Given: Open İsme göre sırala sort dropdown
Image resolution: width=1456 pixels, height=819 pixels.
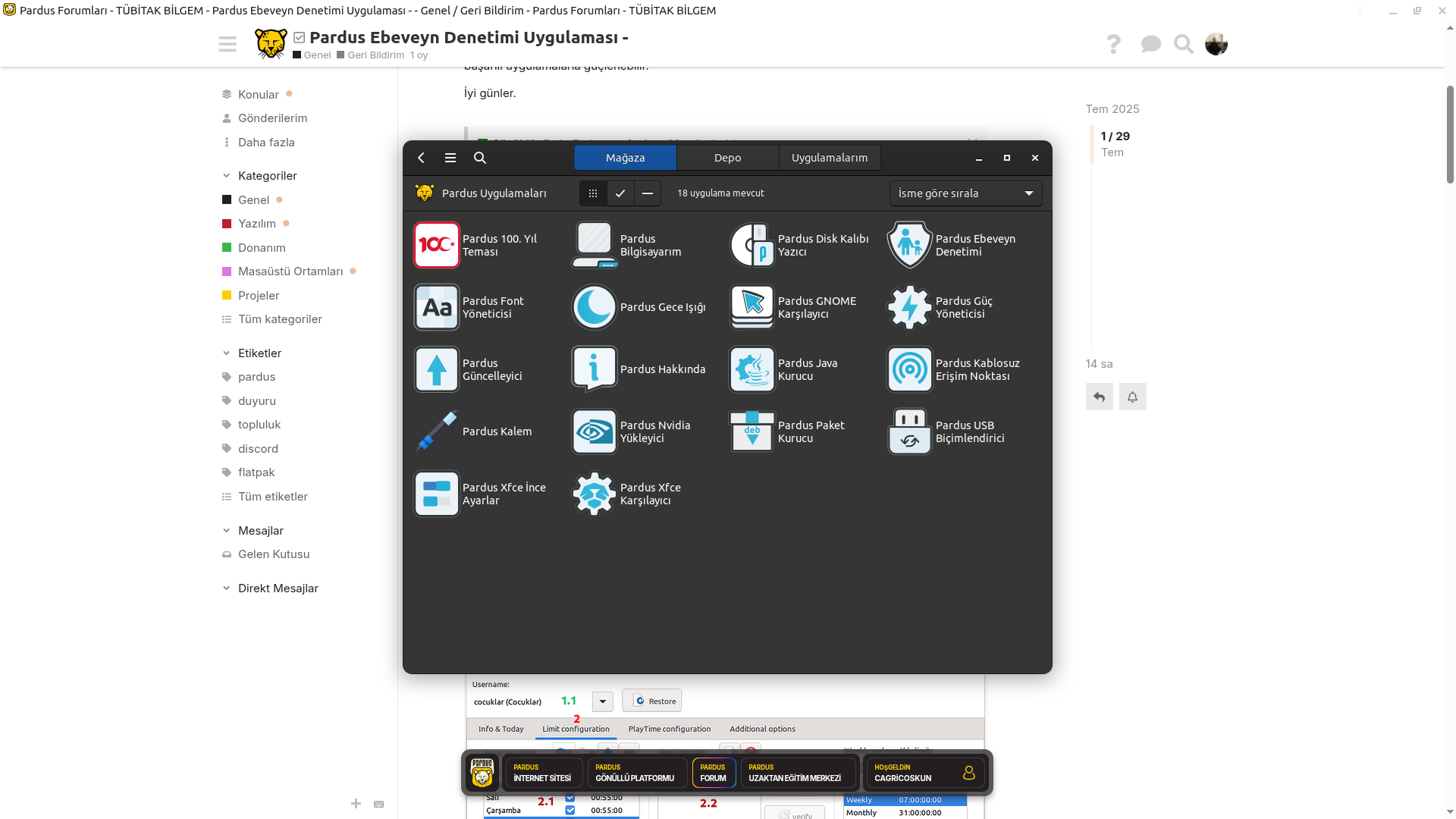Looking at the screenshot, I should click(x=965, y=193).
